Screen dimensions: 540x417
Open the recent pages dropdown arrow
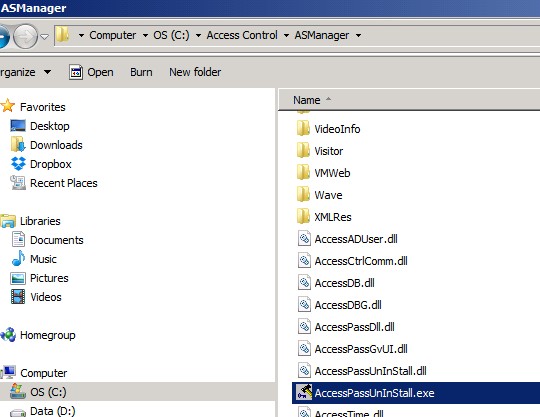(x=44, y=36)
